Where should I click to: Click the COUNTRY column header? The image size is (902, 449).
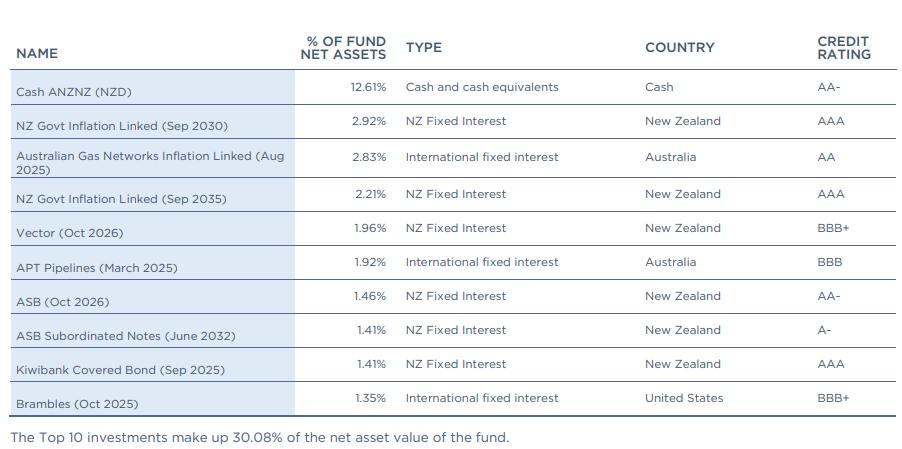[x=680, y=47]
